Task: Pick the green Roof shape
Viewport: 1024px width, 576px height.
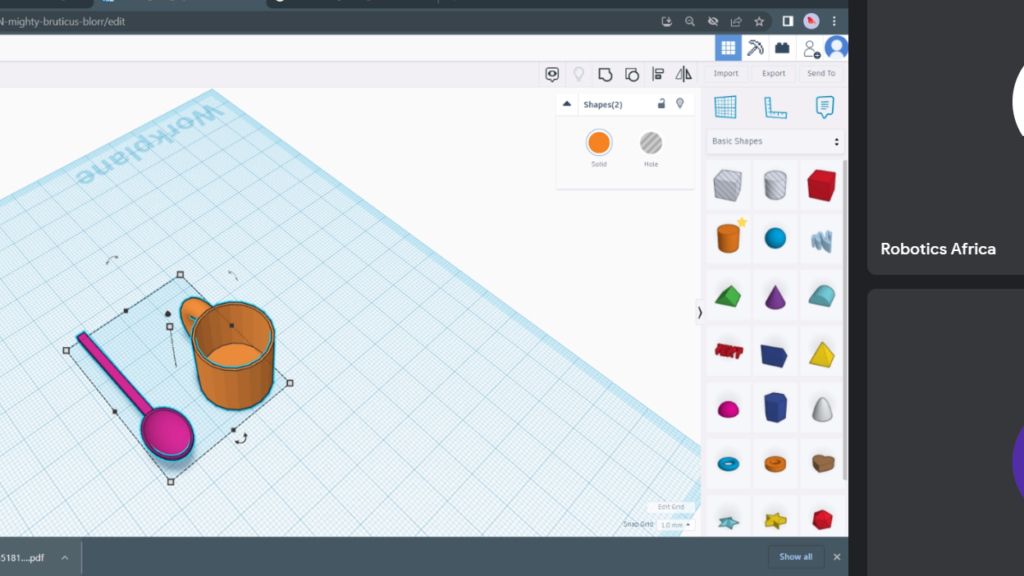Action: coord(728,296)
